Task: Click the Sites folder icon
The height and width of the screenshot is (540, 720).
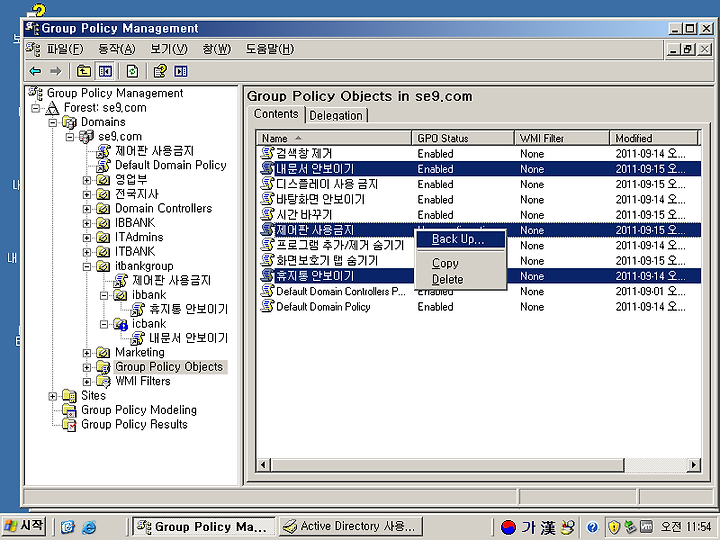Action: click(69, 395)
